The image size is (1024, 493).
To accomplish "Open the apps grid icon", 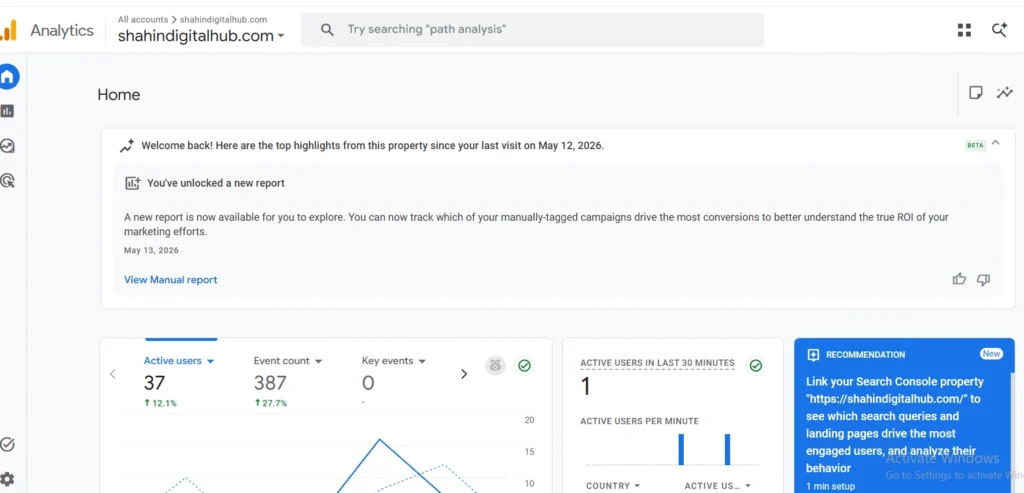I will (964, 30).
